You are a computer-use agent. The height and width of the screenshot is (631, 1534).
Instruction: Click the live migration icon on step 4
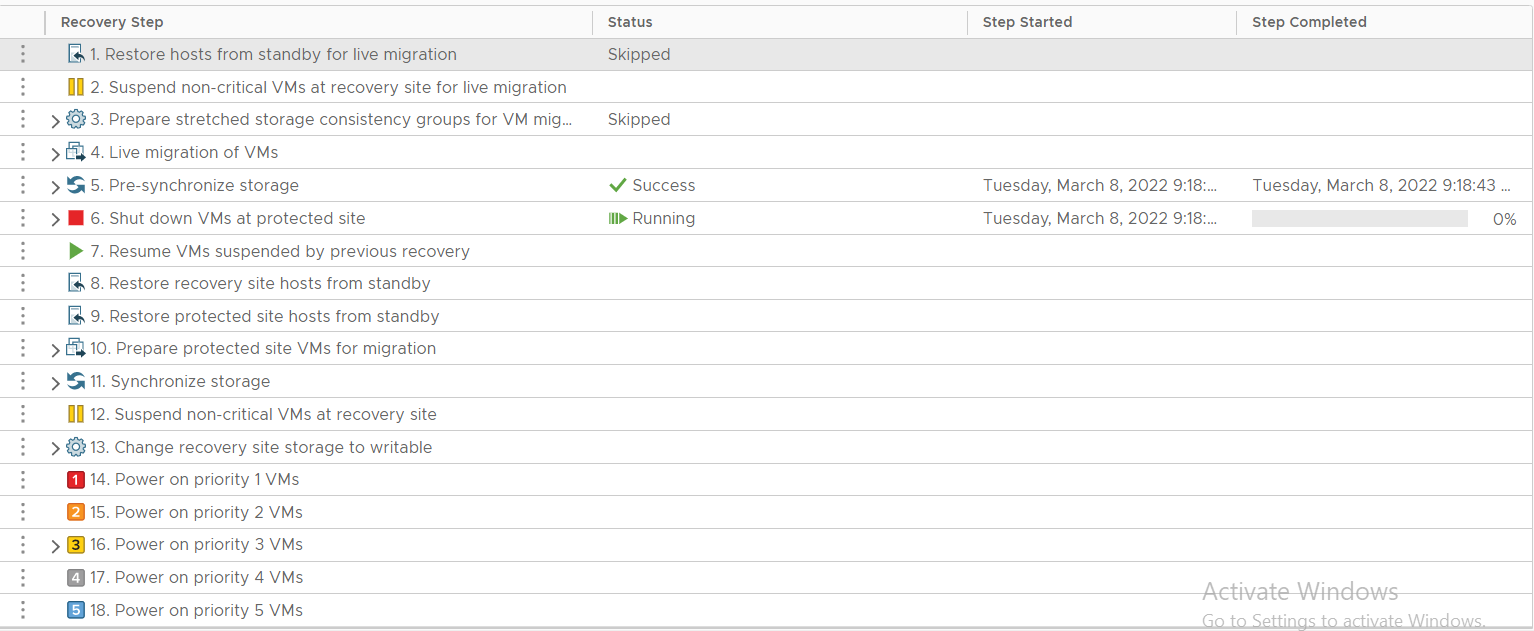coord(76,152)
